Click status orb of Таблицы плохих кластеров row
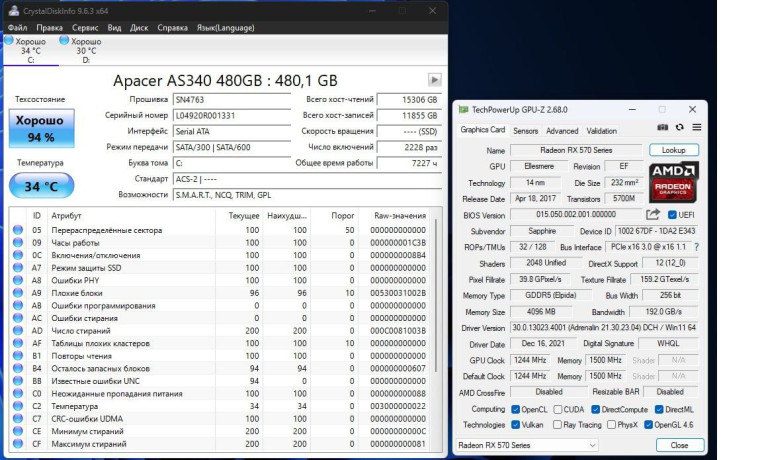 18,343
